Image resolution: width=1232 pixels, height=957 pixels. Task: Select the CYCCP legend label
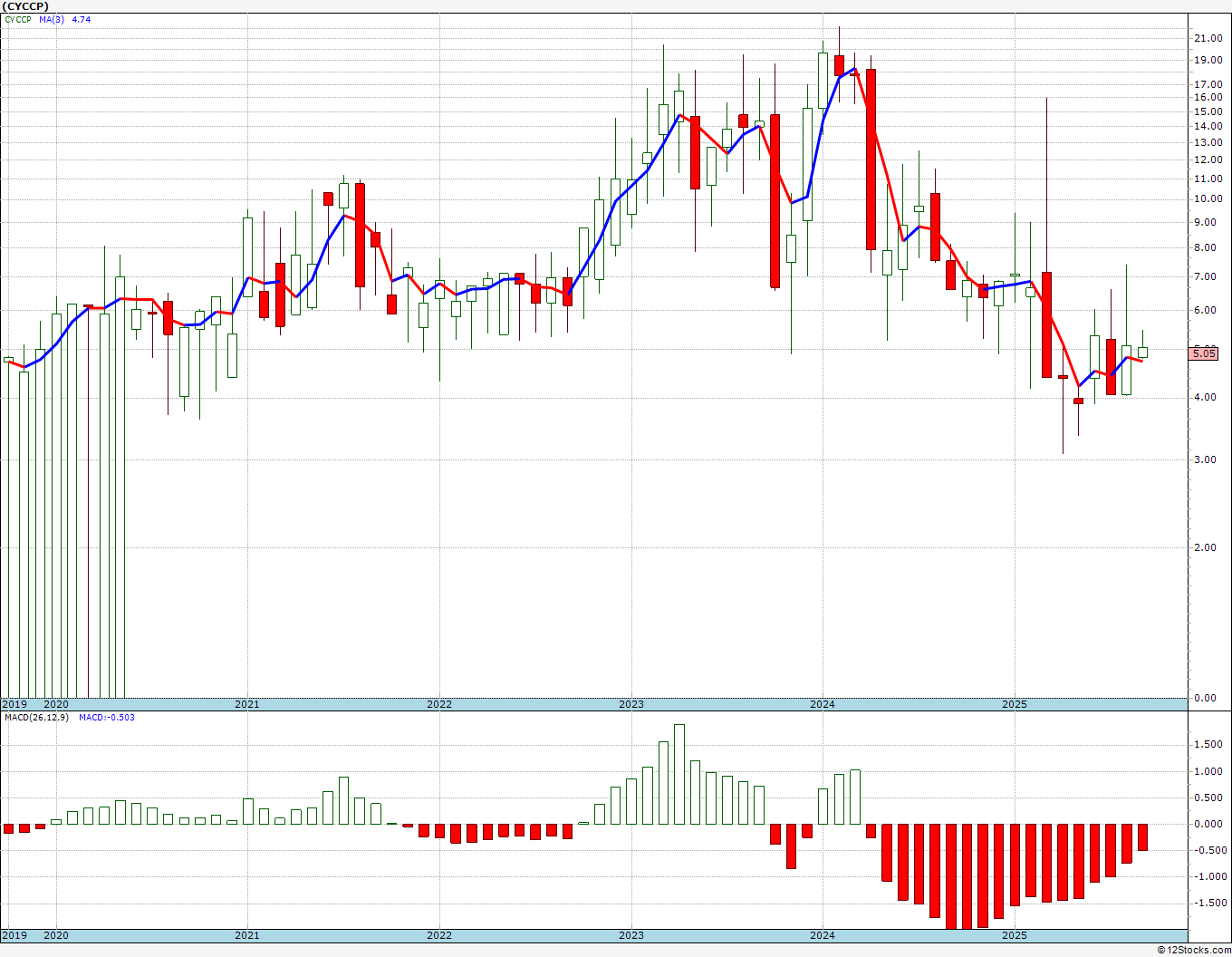[17, 19]
